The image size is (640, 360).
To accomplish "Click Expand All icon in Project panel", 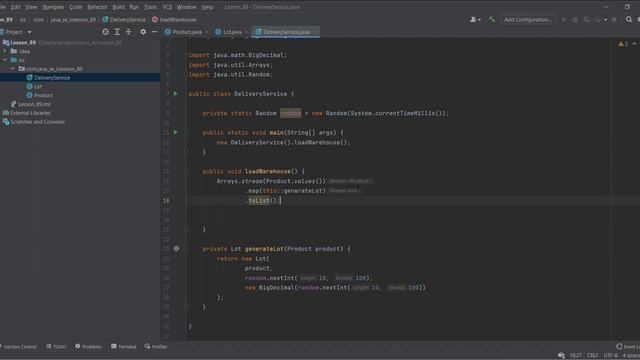I will click(x=117, y=32).
